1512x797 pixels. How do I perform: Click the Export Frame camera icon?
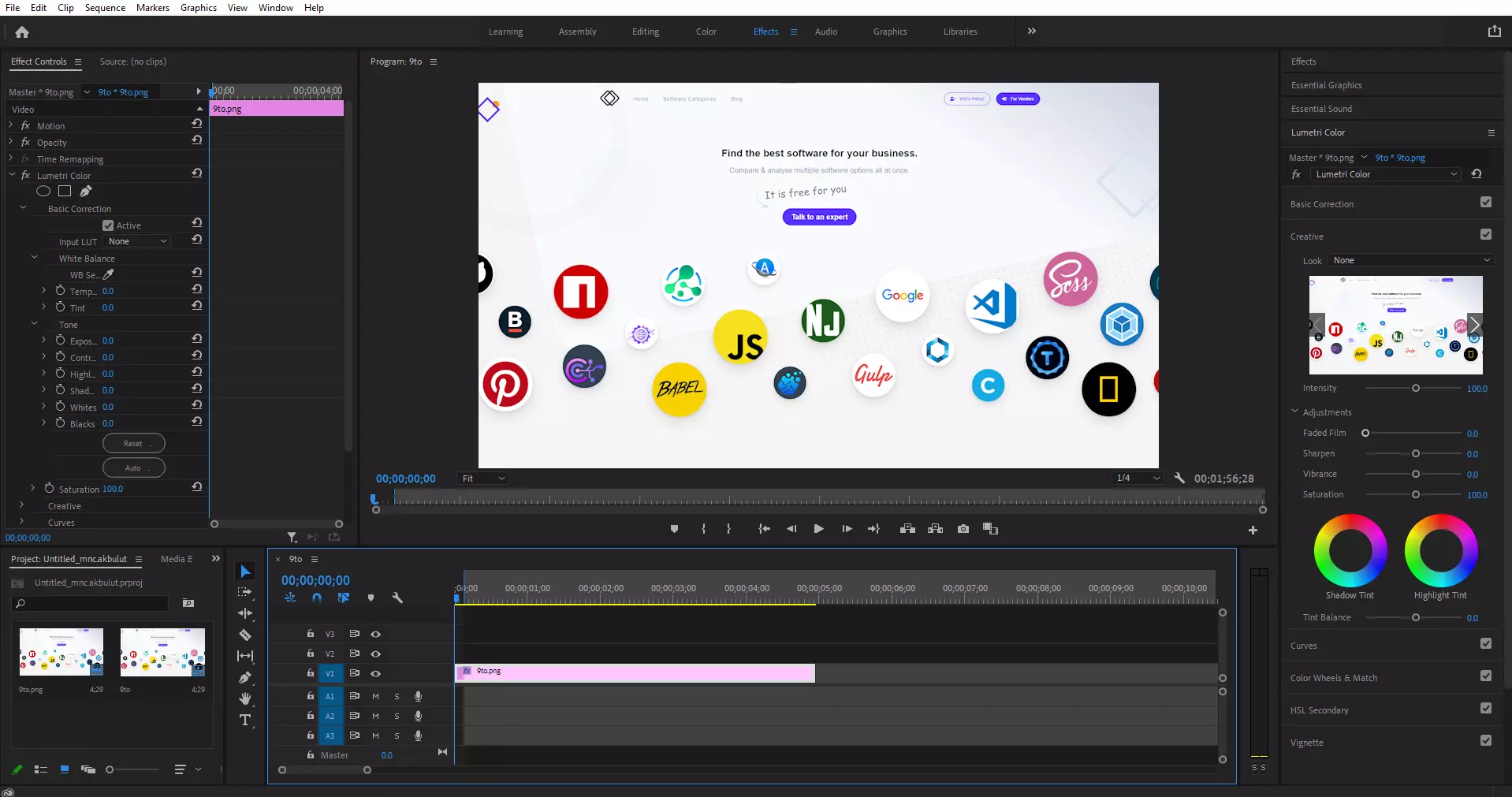pyautogui.click(x=963, y=529)
